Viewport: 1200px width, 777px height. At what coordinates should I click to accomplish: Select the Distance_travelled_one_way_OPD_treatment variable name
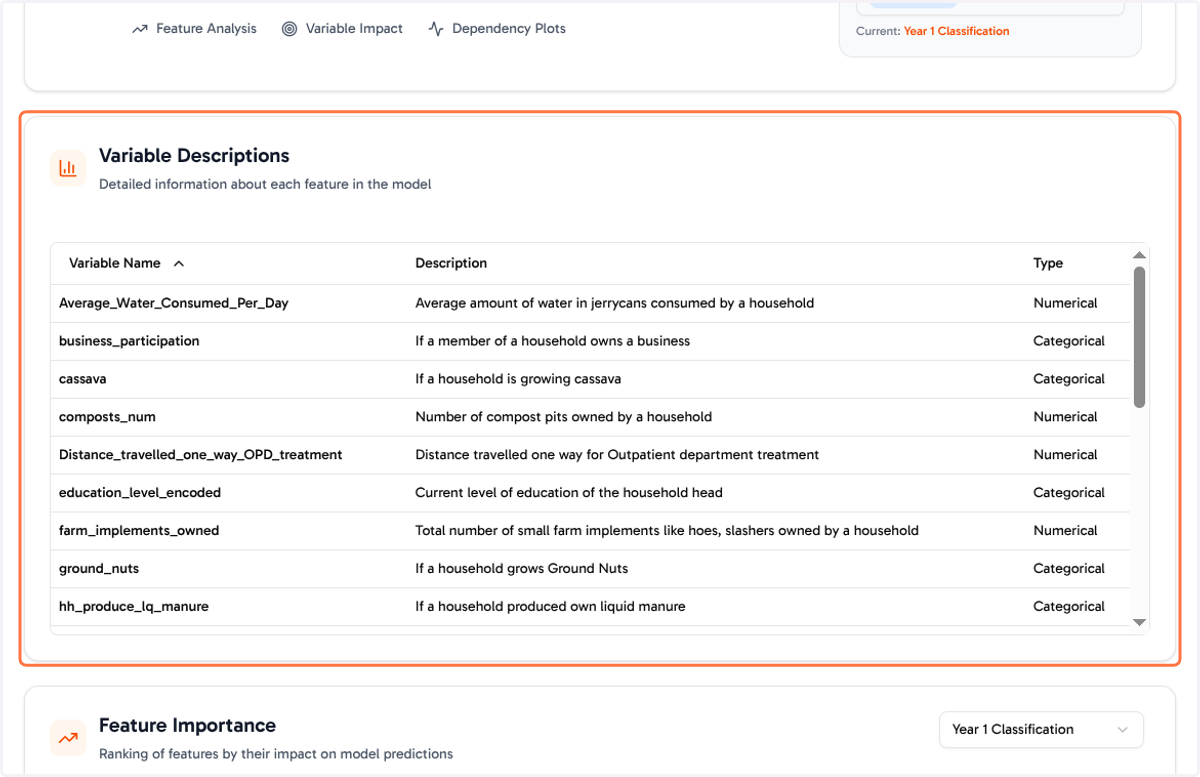click(x=200, y=455)
